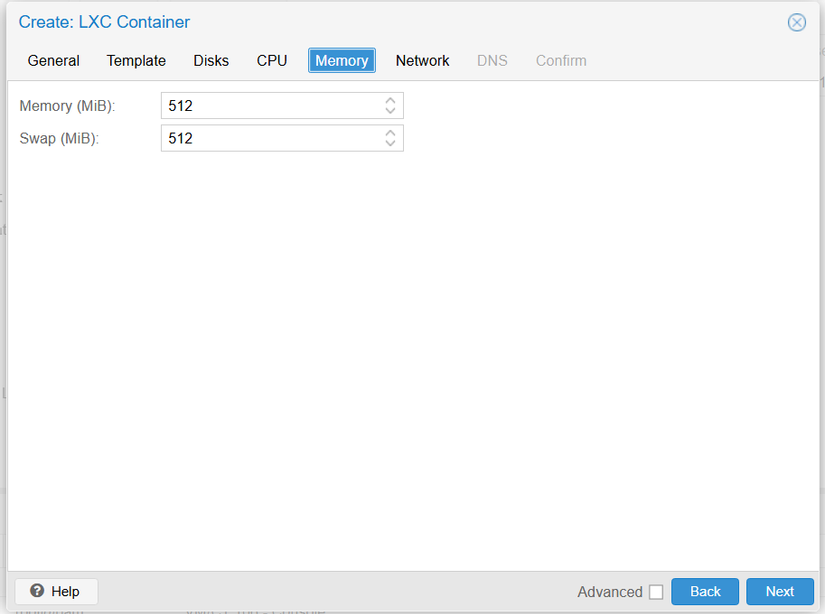Screen dimensions: 825x614
Task: Enable the Advanced checkbox
Action: click(x=656, y=592)
